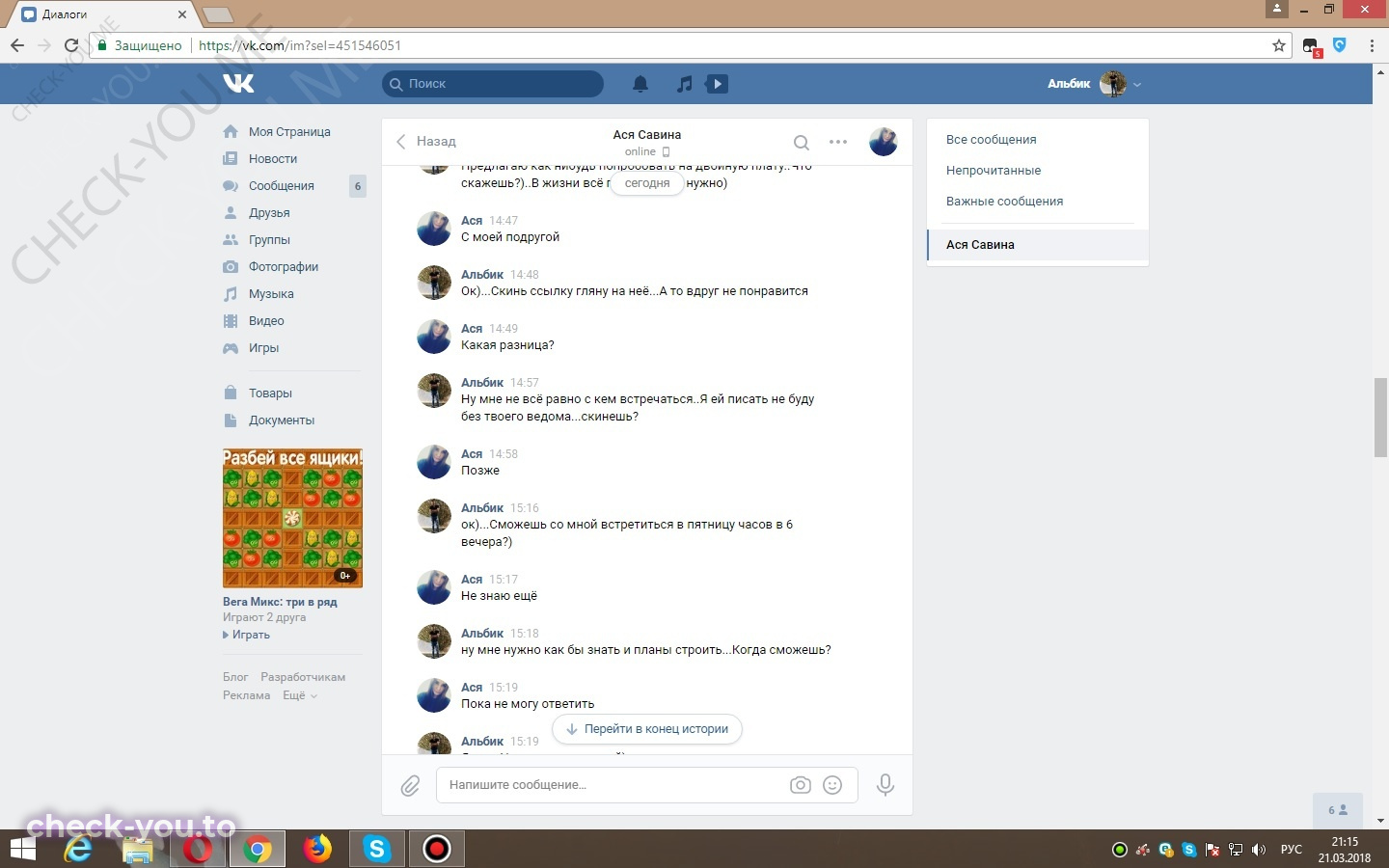Open the video play icon in header

[717, 84]
